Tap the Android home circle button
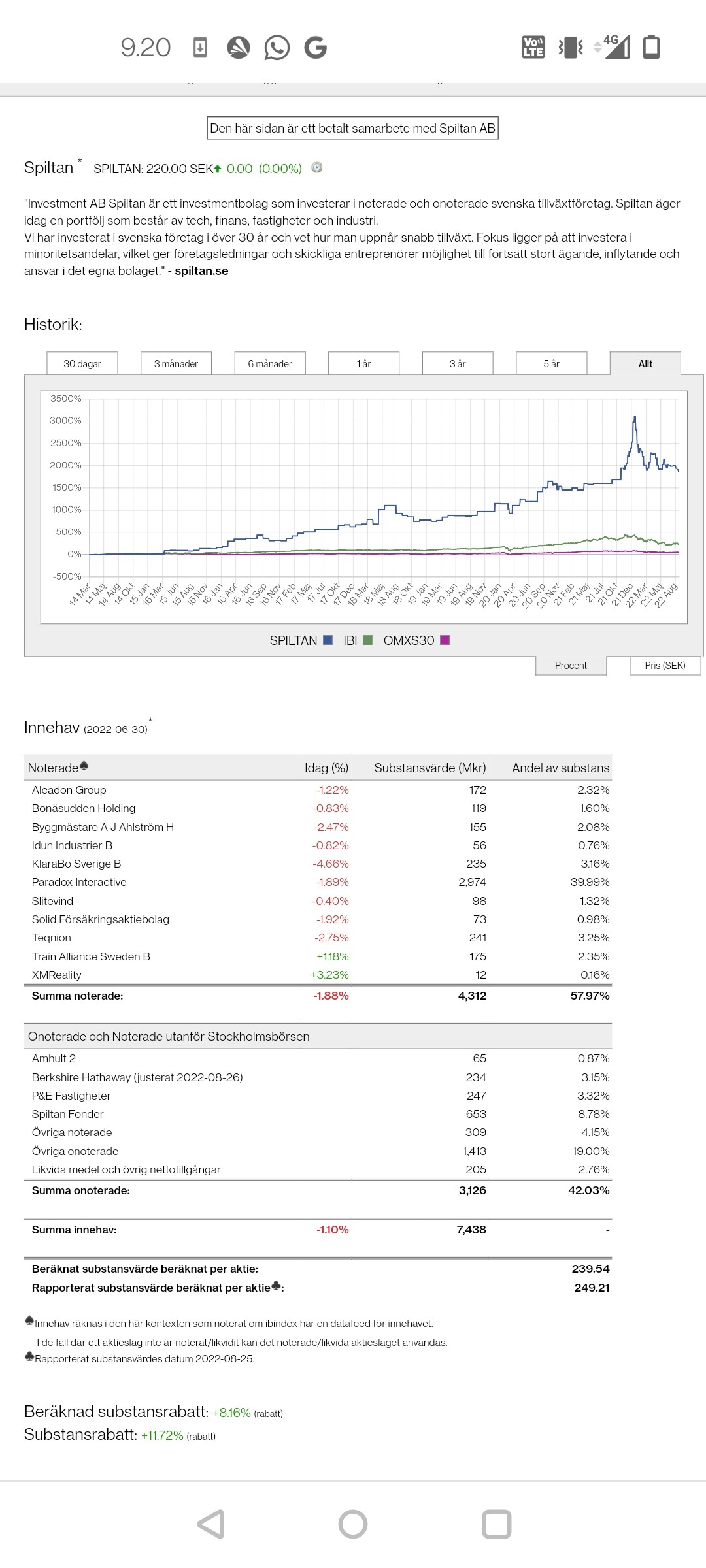This screenshot has width=706, height=1568. point(353,1524)
